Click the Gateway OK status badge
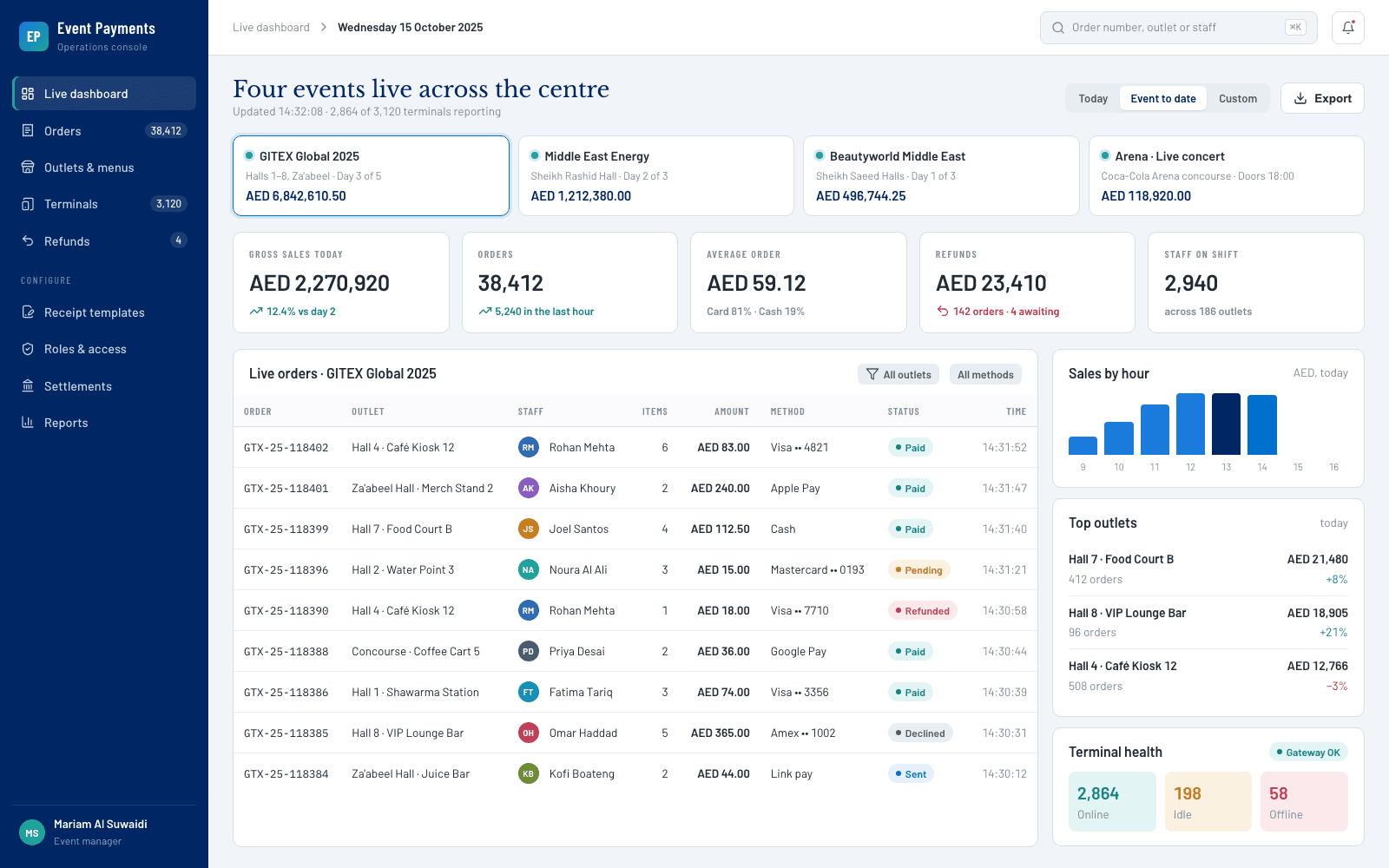Image resolution: width=1389 pixels, height=868 pixels. click(x=1308, y=753)
